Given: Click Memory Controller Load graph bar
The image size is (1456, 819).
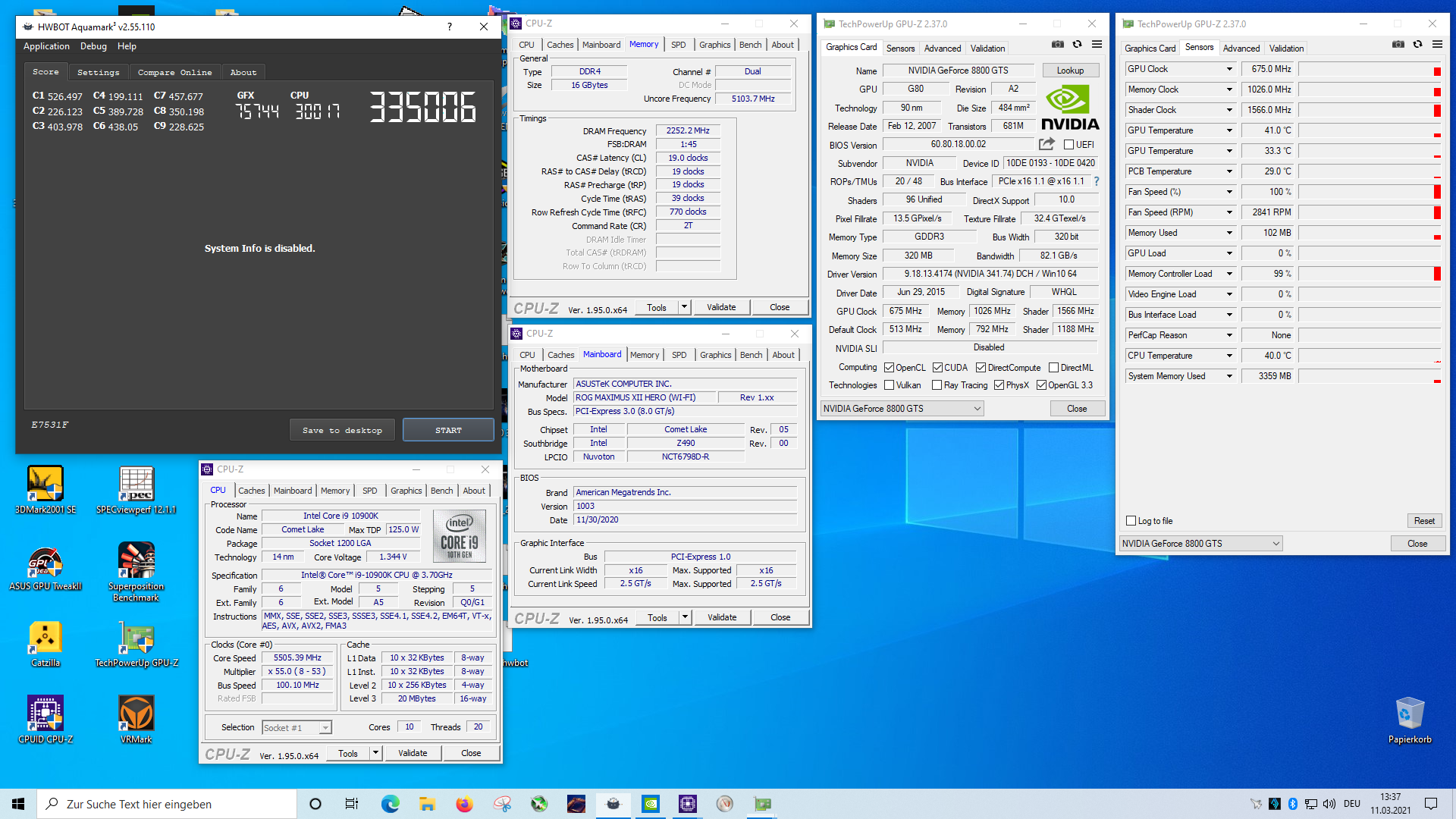Looking at the screenshot, I should (1370, 274).
